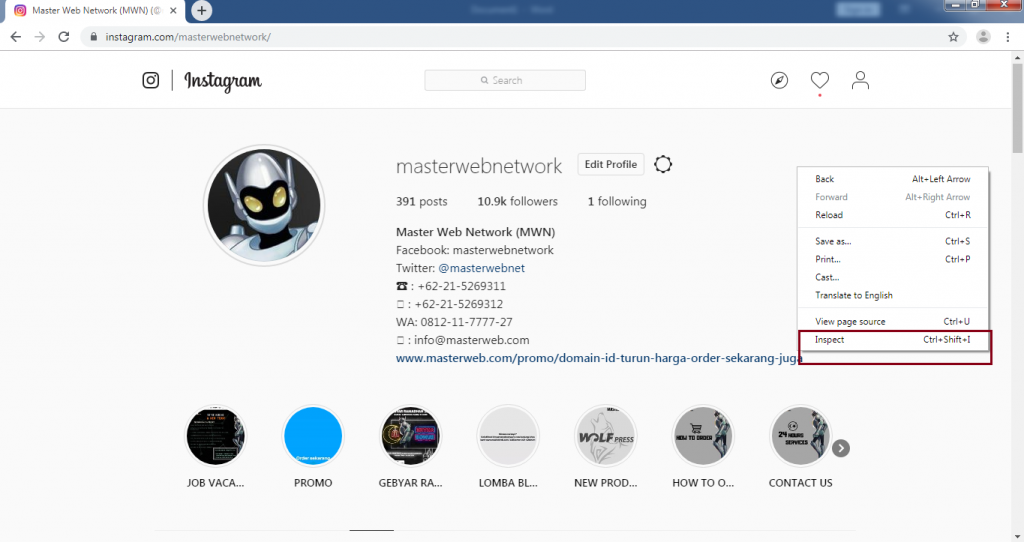The height and width of the screenshot is (542, 1024).
Task: Open the profile settings gear icon
Action: [x=663, y=164]
